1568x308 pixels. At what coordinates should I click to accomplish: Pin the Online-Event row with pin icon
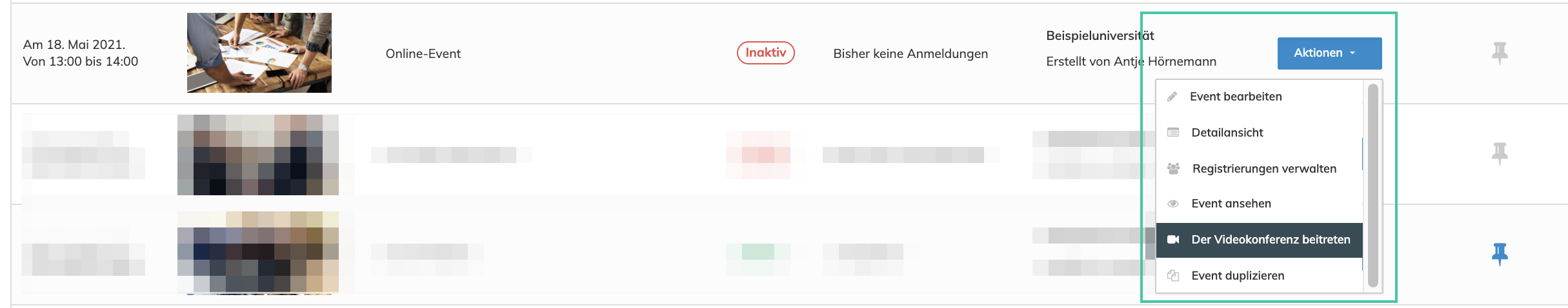pyautogui.click(x=1500, y=53)
